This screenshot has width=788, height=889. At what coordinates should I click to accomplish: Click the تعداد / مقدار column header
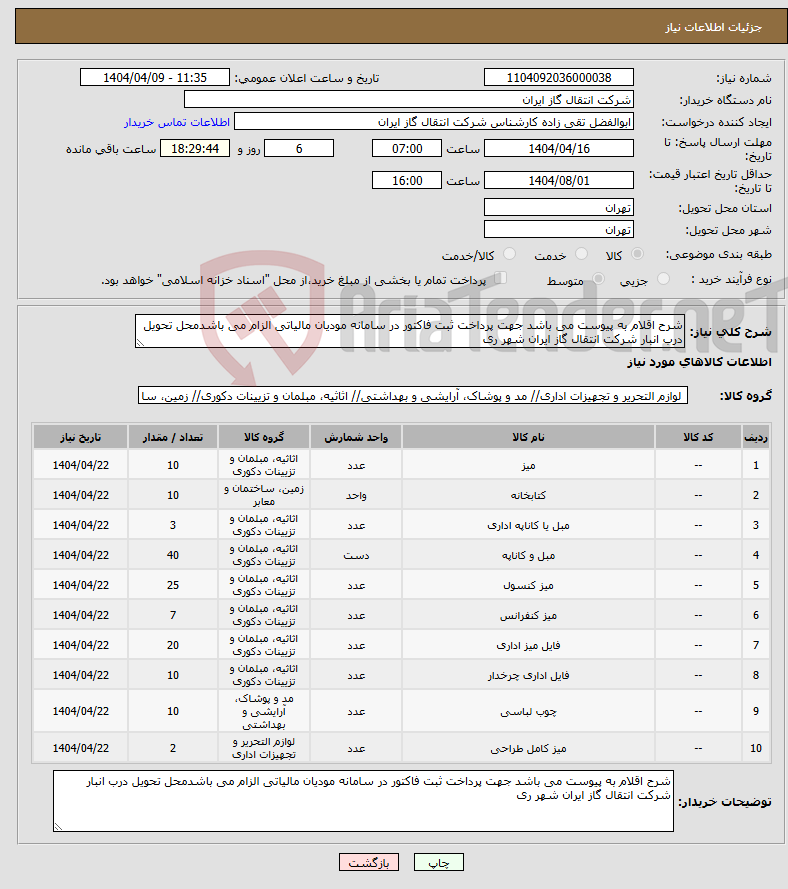click(173, 437)
